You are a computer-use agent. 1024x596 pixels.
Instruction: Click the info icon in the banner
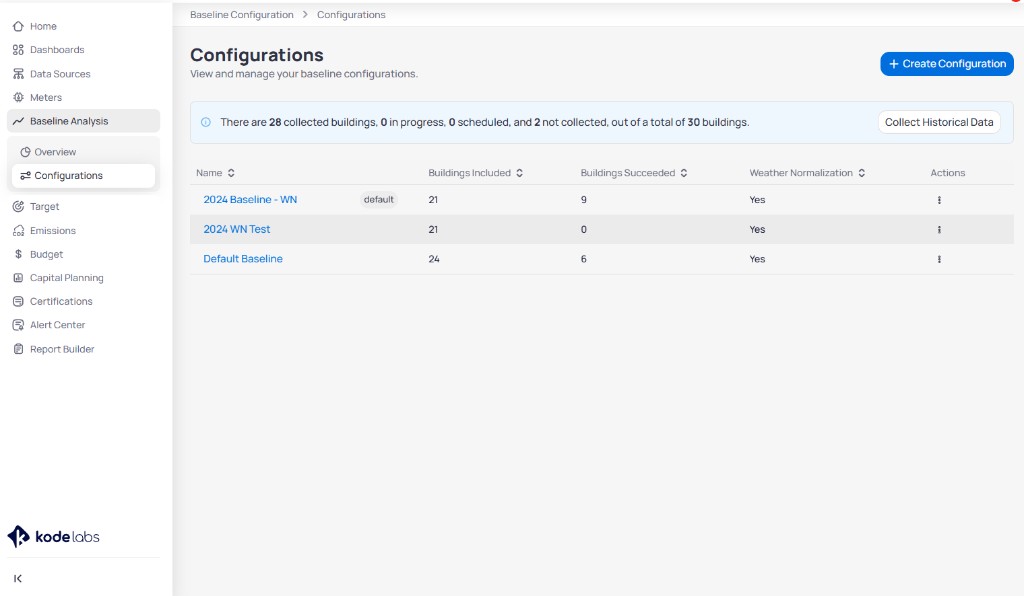(x=206, y=122)
